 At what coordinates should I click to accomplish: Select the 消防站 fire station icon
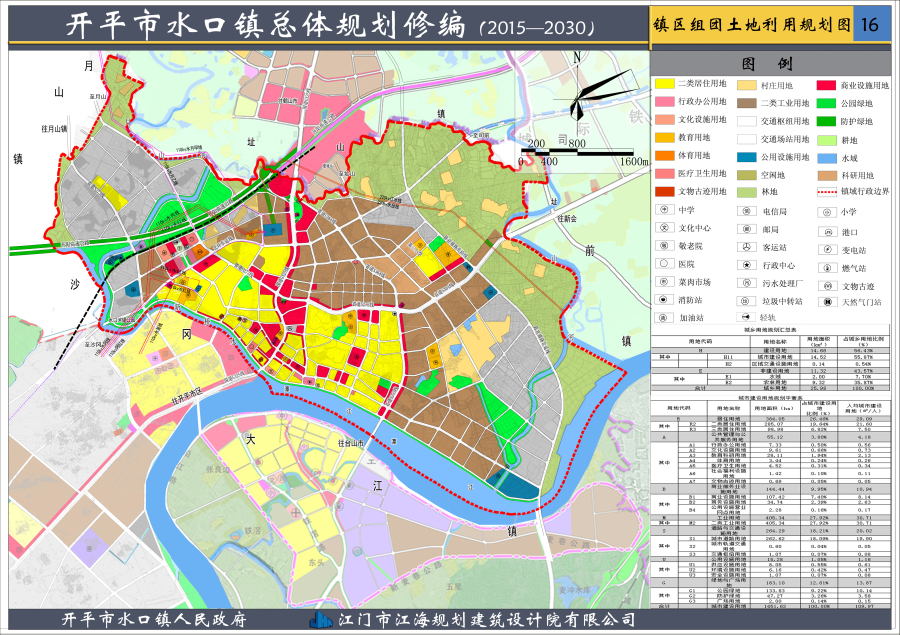pos(662,296)
